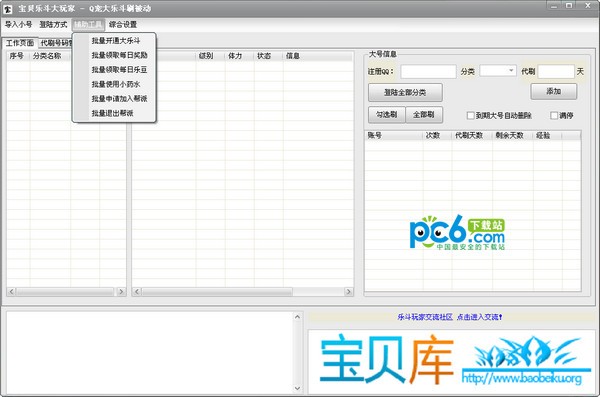Open the 分类 dropdown

pos(498,70)
